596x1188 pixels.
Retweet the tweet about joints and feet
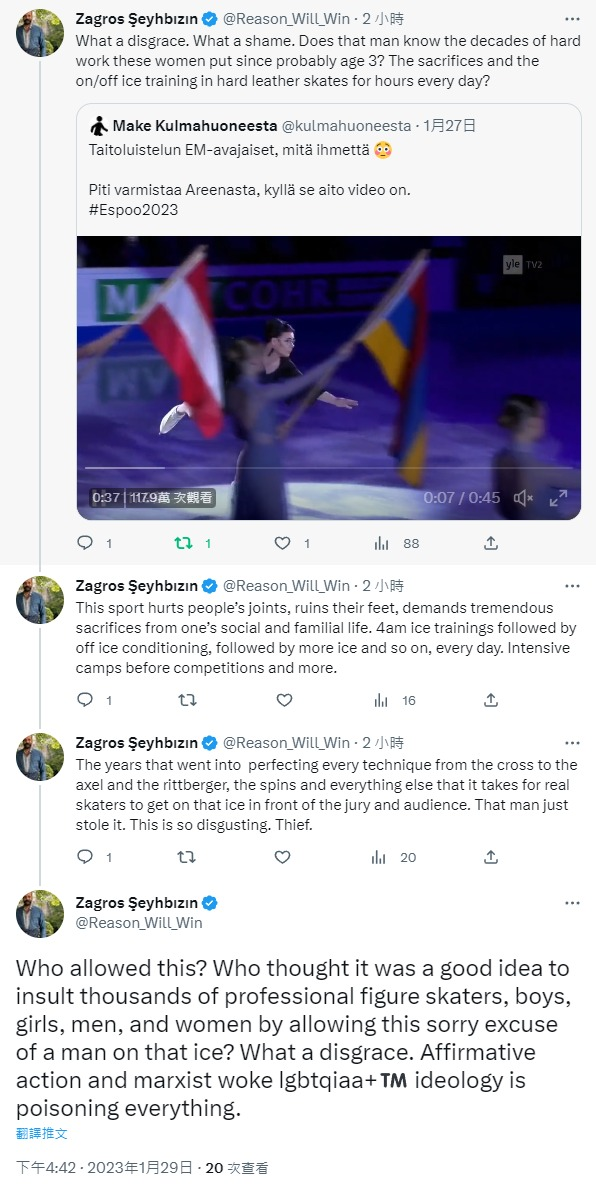click(186, 700)
